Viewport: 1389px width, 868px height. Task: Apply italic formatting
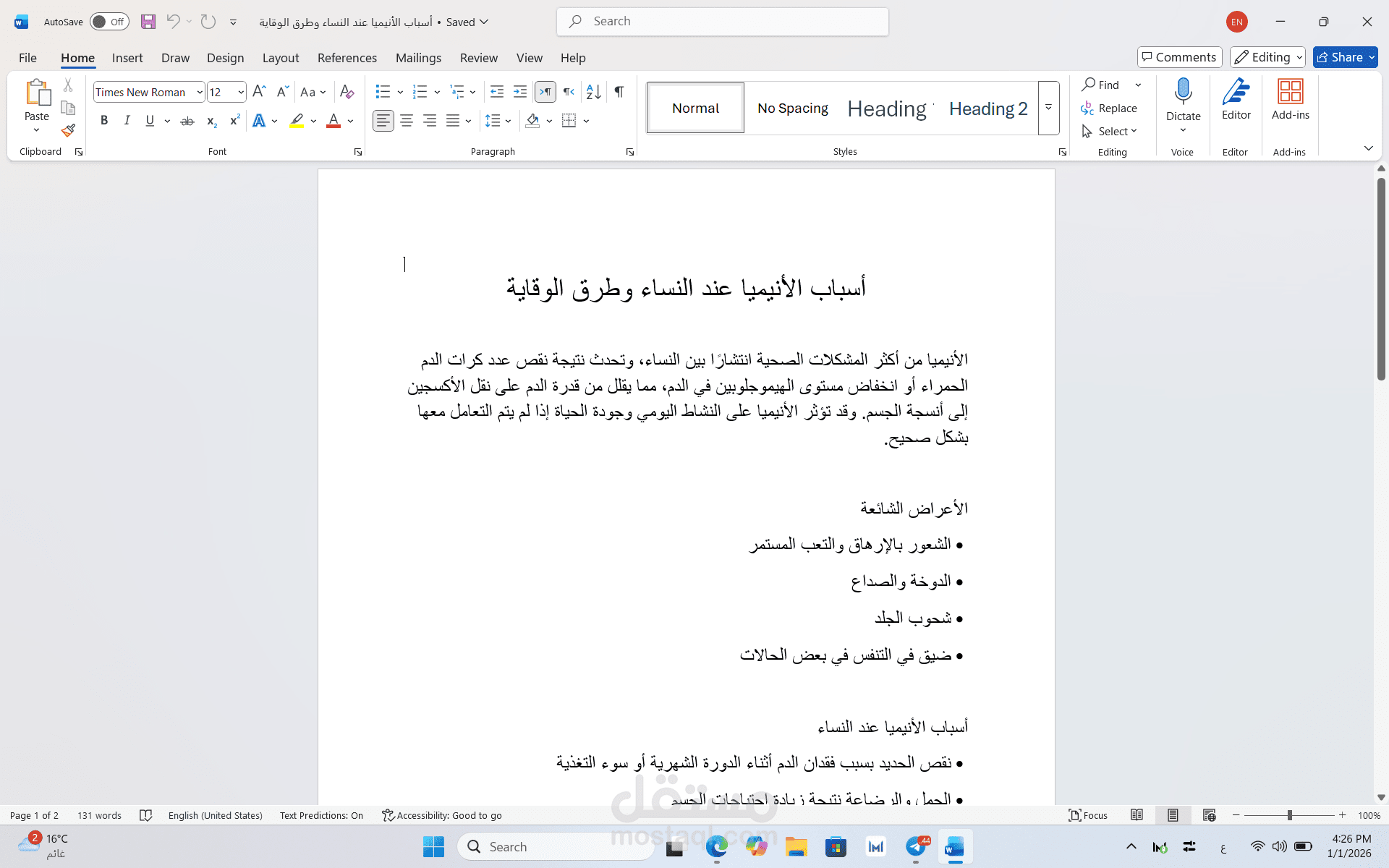point(127,120)
